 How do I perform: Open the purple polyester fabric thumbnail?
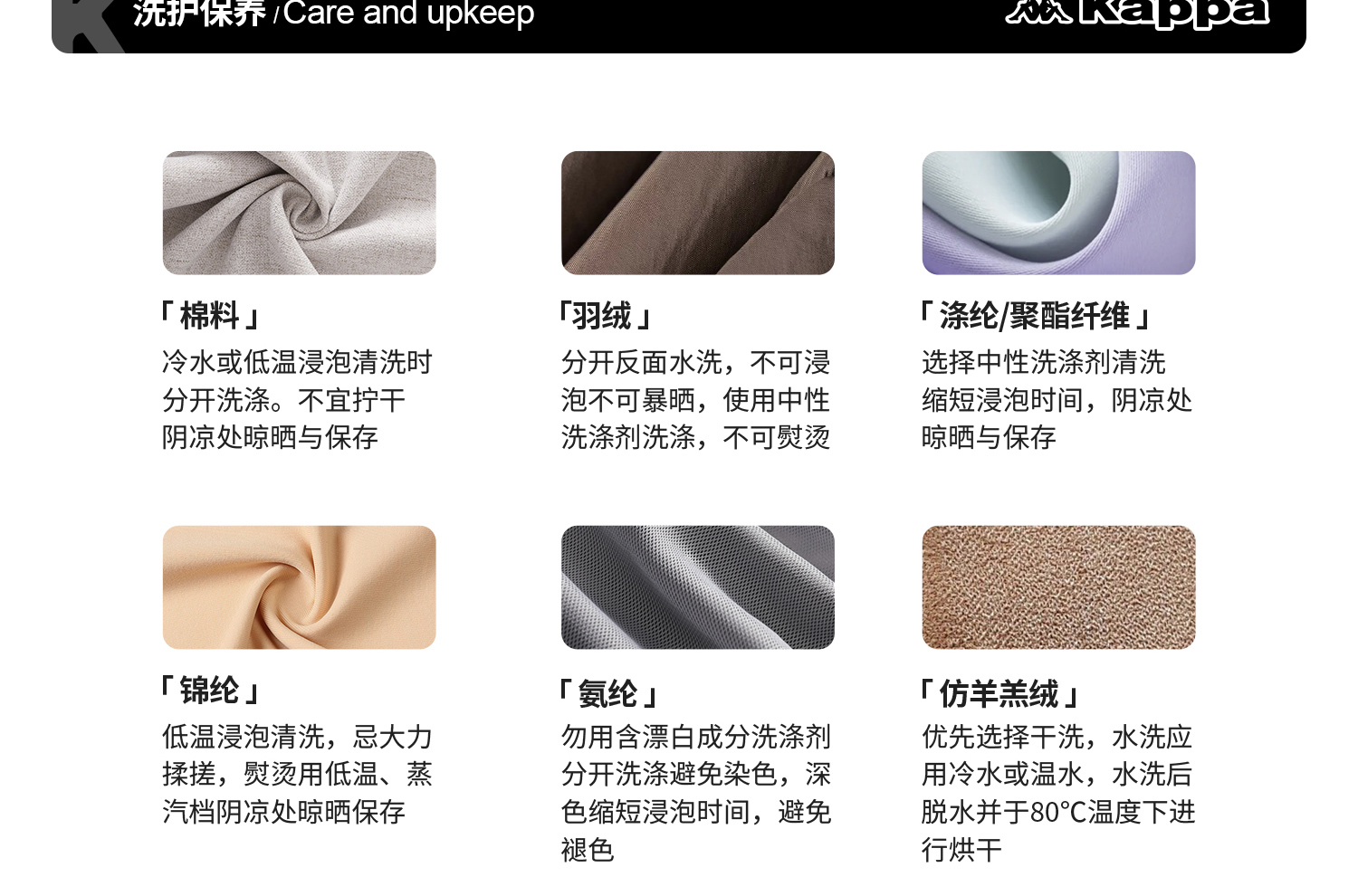click(x=1058, y=213)
